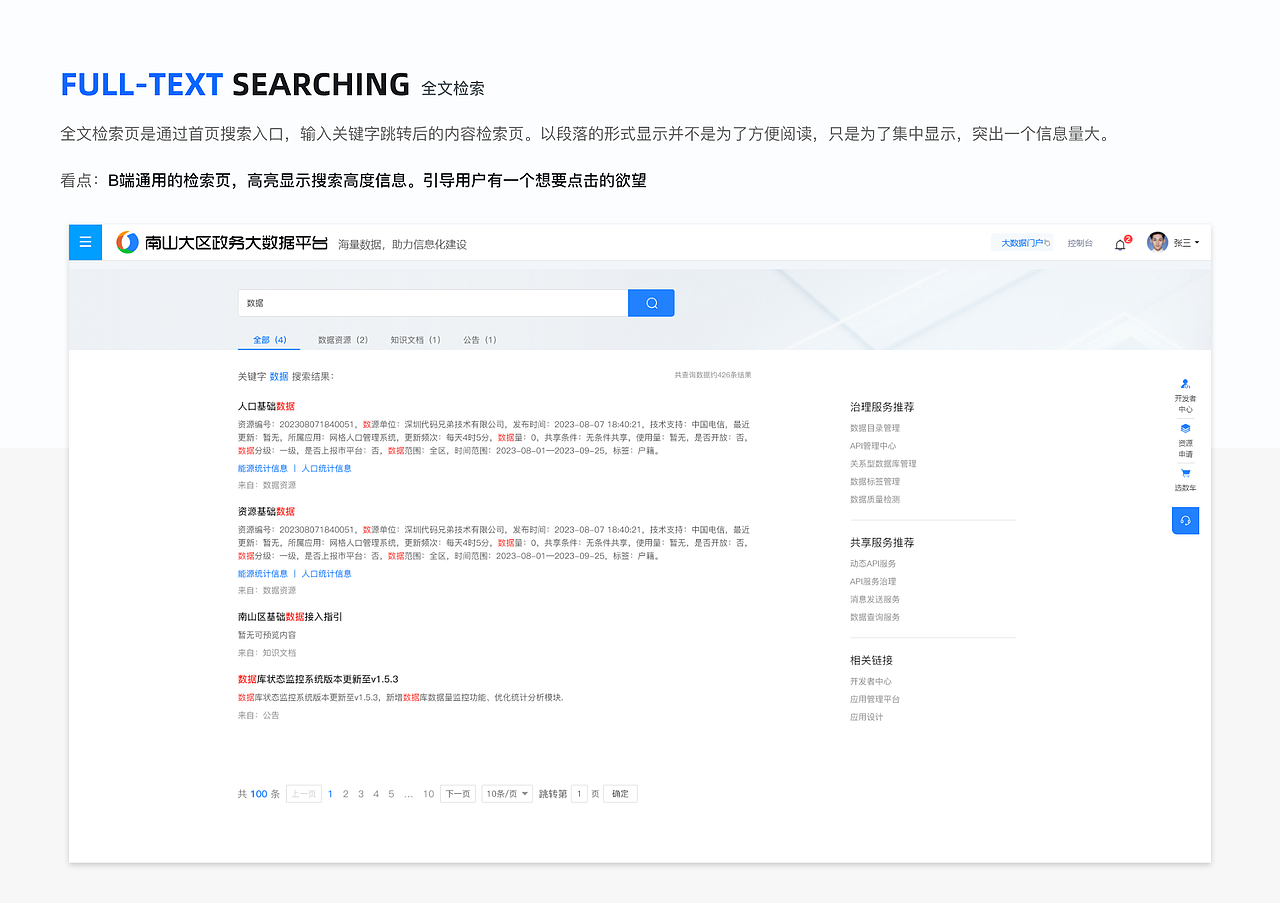Open 数据质量检测 link

[x=875, y=499]
